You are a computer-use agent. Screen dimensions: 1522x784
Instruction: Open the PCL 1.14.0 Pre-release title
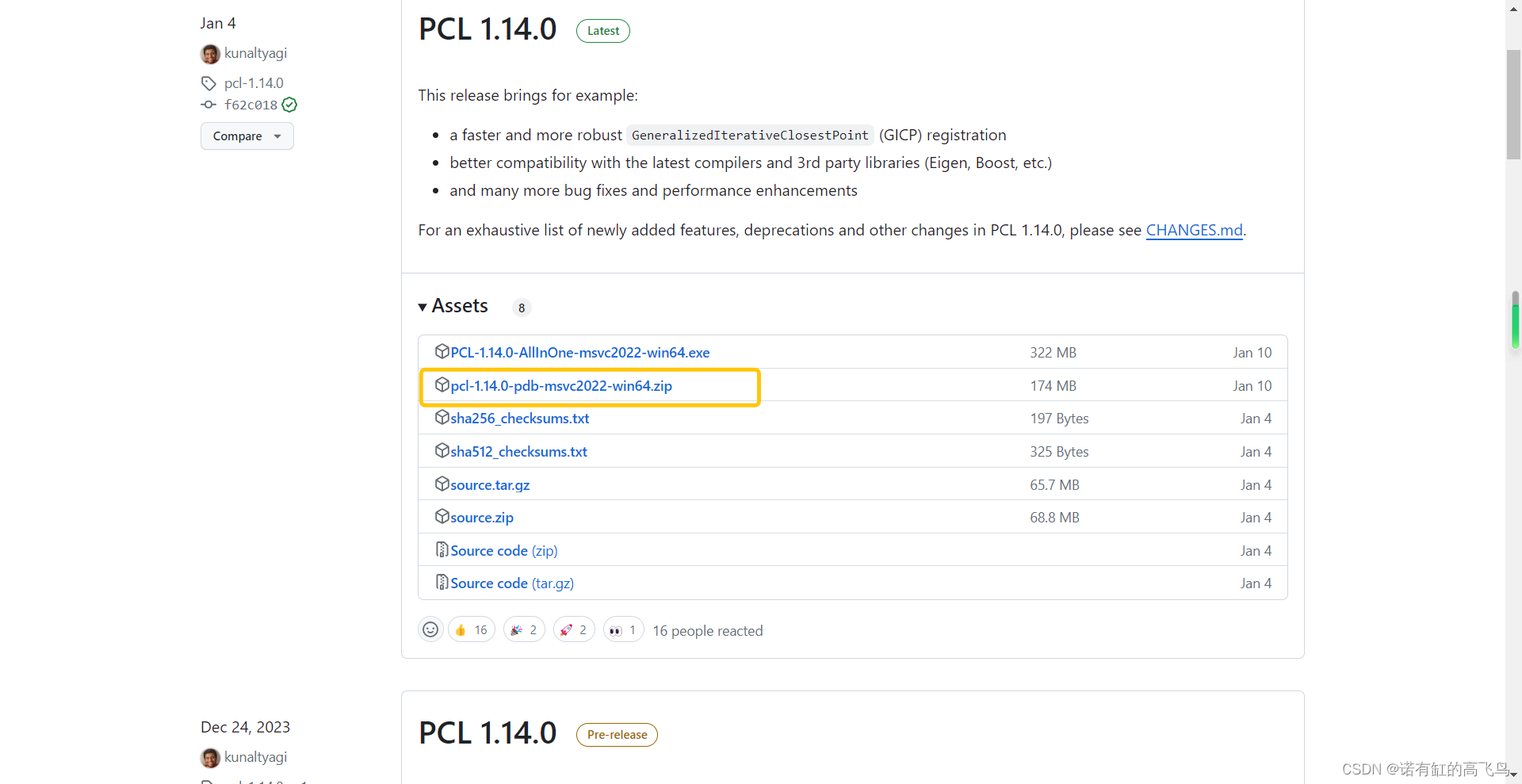488,733
